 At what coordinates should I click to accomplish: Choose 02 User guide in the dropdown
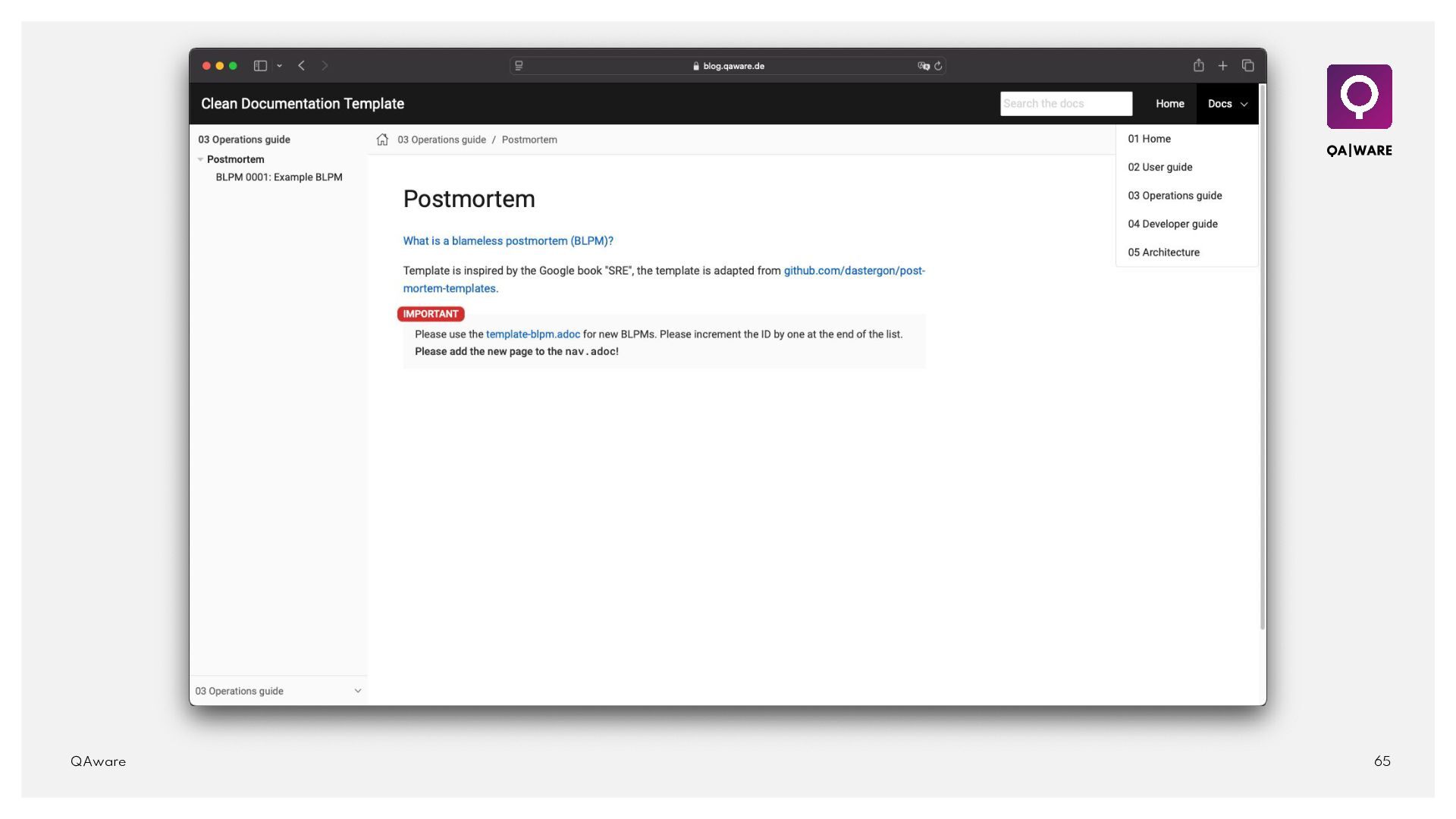click(x=1159, y=167)
